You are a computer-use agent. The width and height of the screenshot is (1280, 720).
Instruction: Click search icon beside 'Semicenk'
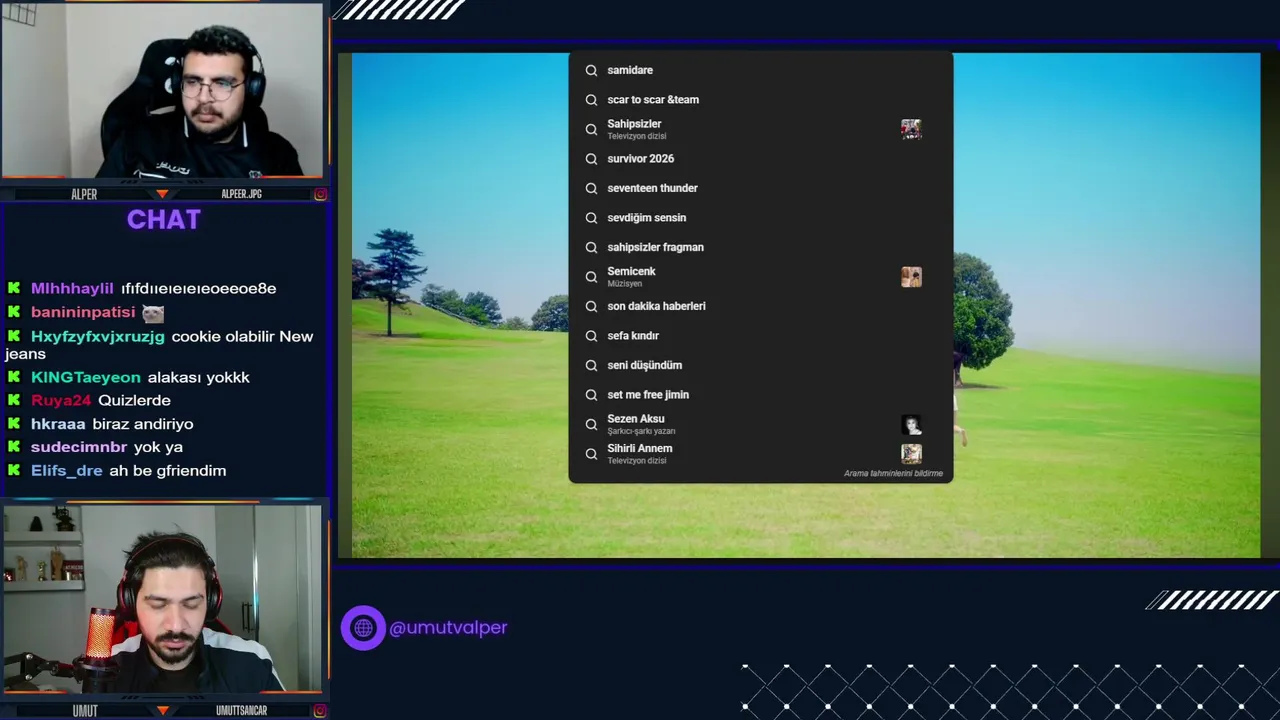coord(591,277)
